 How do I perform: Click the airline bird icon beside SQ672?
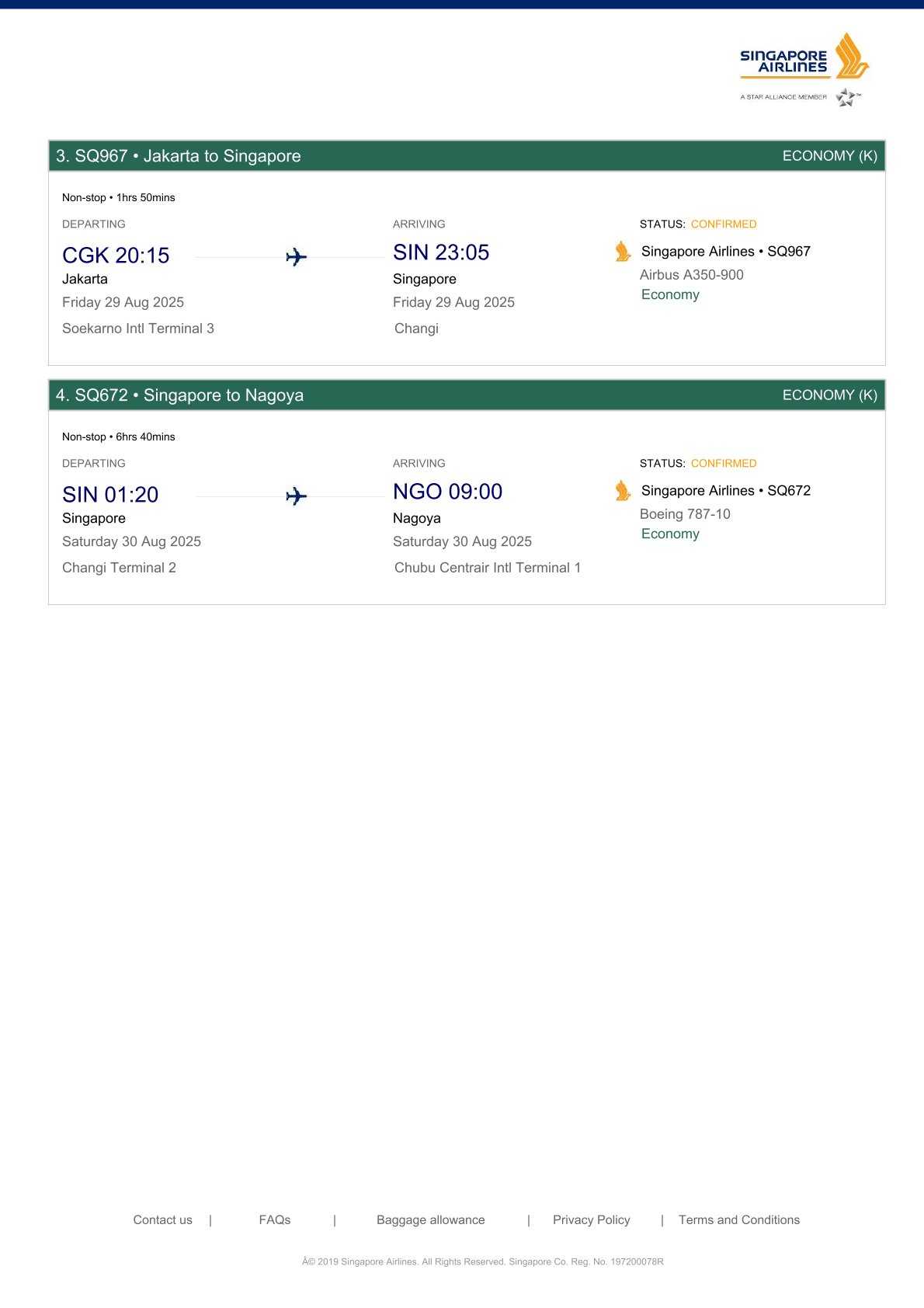coord(623,491)
